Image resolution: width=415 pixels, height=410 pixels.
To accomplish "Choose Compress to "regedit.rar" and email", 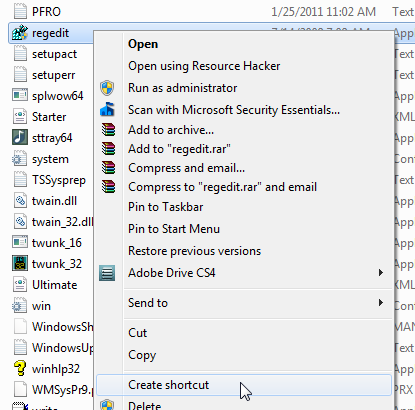I will coord(222,187).
